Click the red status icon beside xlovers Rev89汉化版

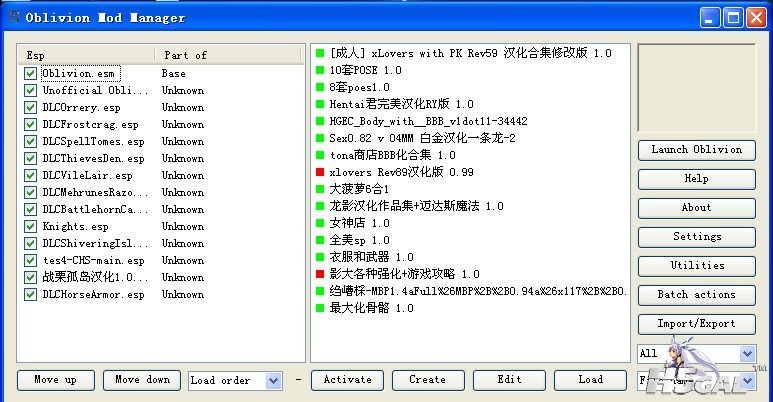321,172
